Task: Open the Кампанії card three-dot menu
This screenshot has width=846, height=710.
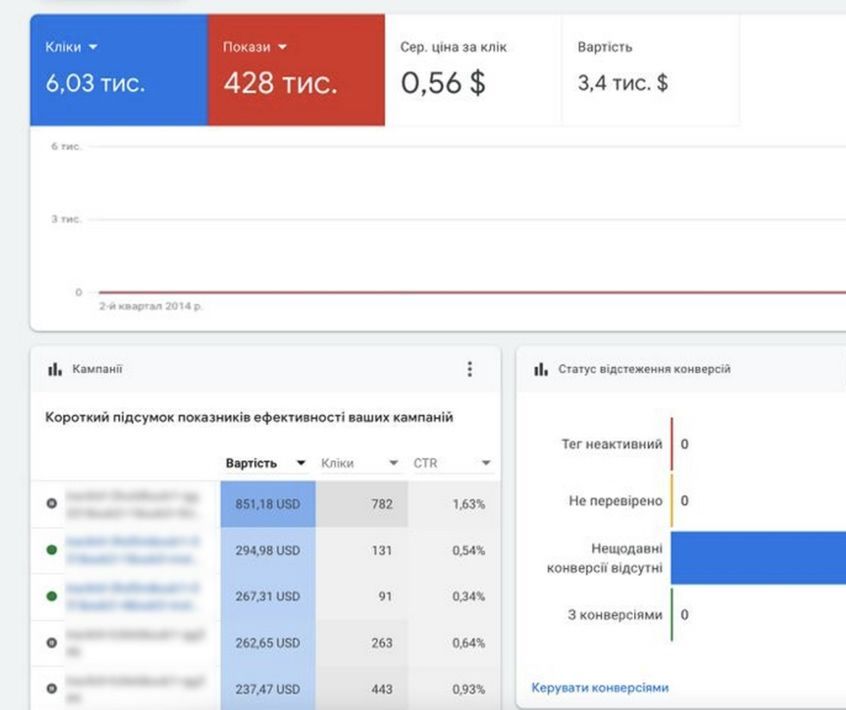Action: [x=470, y=369]
